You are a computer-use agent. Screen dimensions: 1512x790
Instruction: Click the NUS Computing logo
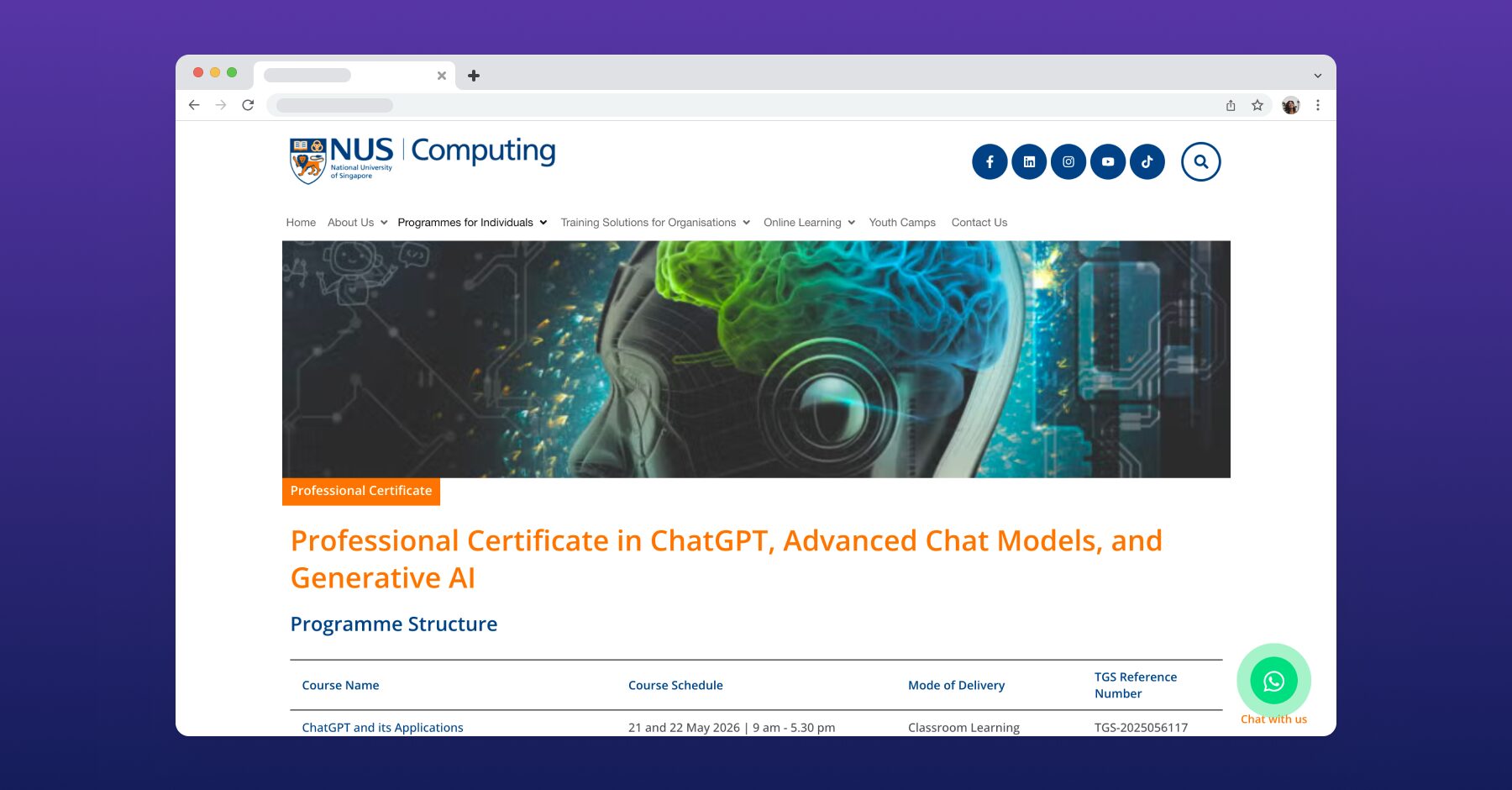pyautogui.click(x=422, y=156)
